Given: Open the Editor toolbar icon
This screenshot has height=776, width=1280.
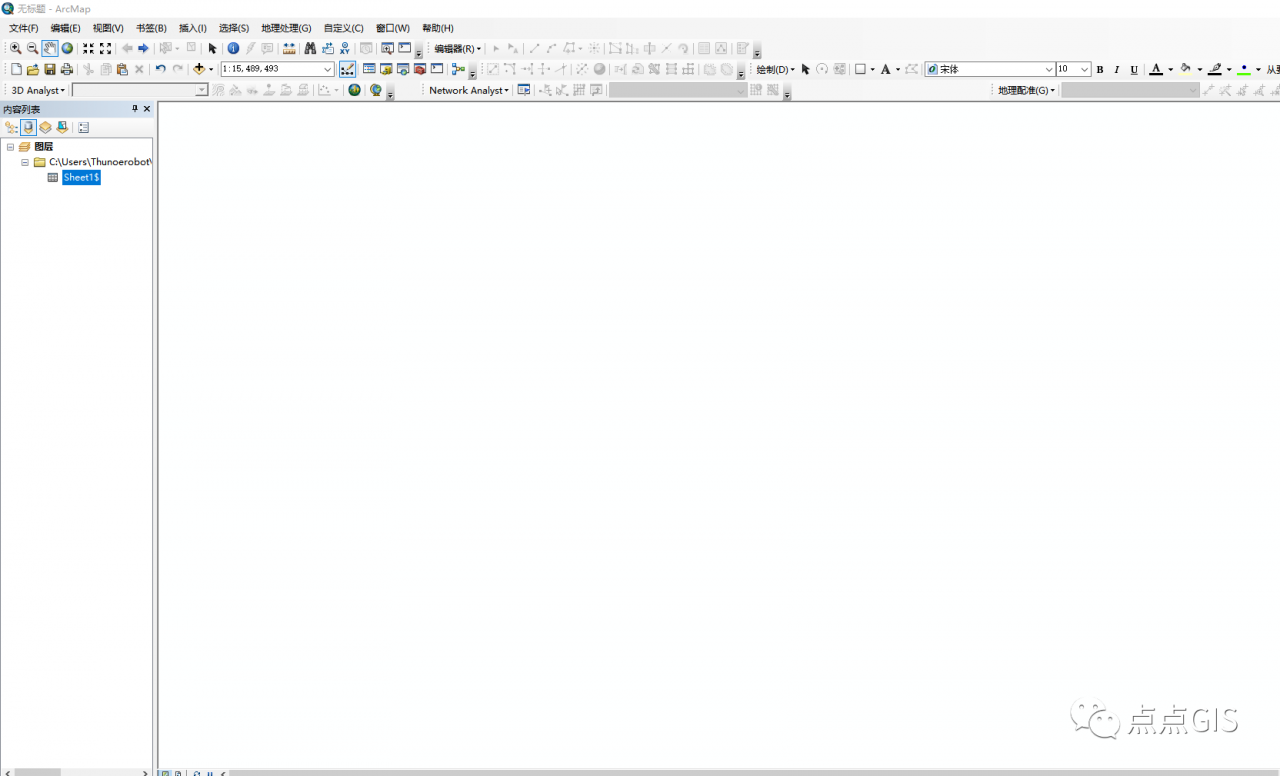Looking at the screenshot, I should pos(348,69).
